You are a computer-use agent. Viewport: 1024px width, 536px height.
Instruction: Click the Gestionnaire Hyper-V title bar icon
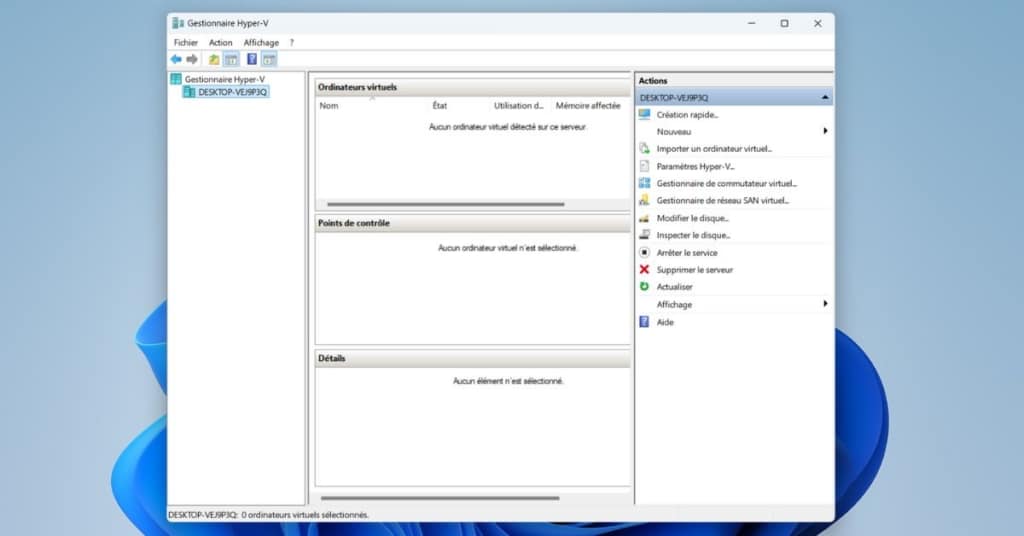[x=178, y=24]
